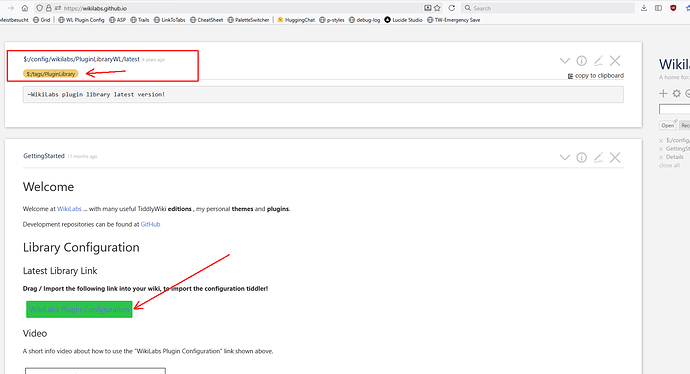Open info panel of GettingStarted tiddler
This screenshot has width=690, height=374.
[581, 158]
